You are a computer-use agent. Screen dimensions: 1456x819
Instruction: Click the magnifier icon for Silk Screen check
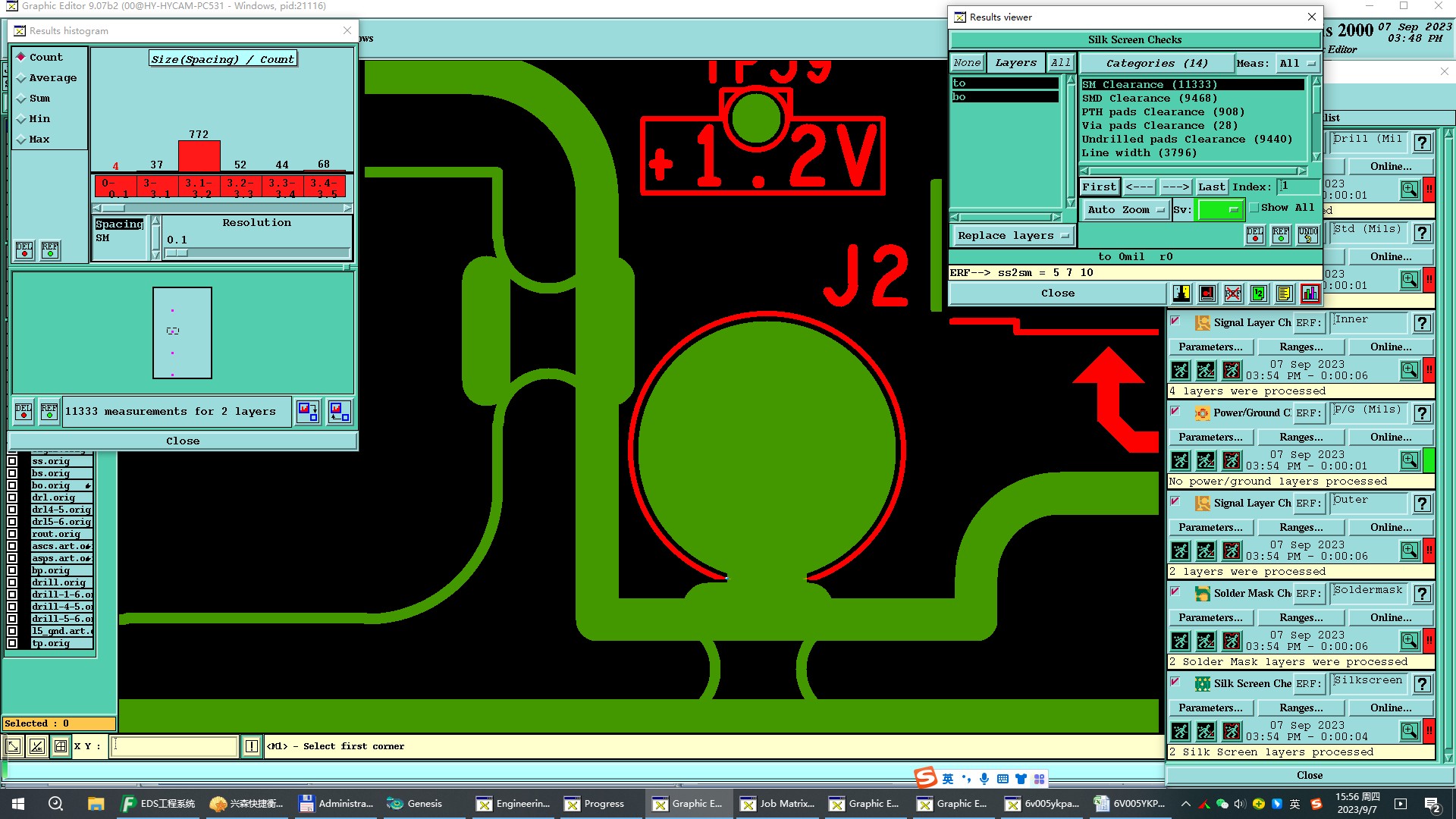[1409, 730]
